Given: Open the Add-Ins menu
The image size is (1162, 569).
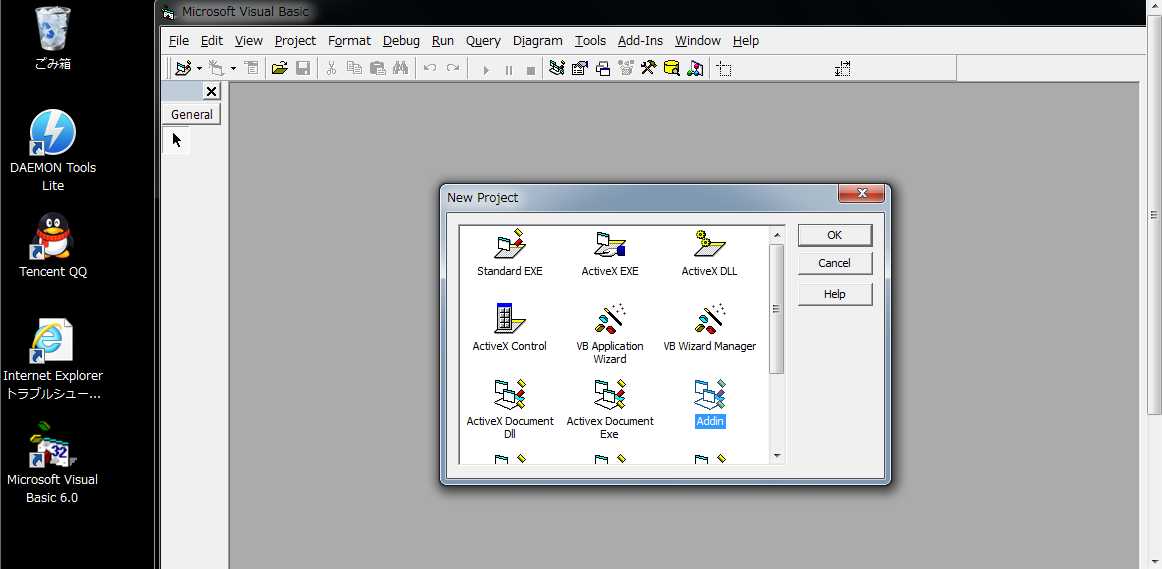Looking at the screenshot, I should click(640, 41).
